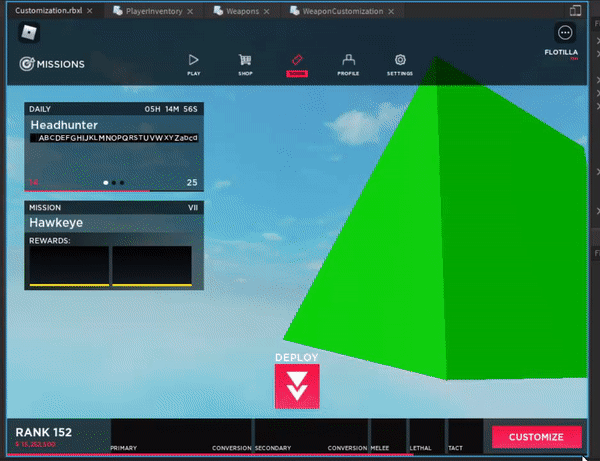Close the PlayerInventory tab
Screen dimensions: 600x461
click(190, 12)
